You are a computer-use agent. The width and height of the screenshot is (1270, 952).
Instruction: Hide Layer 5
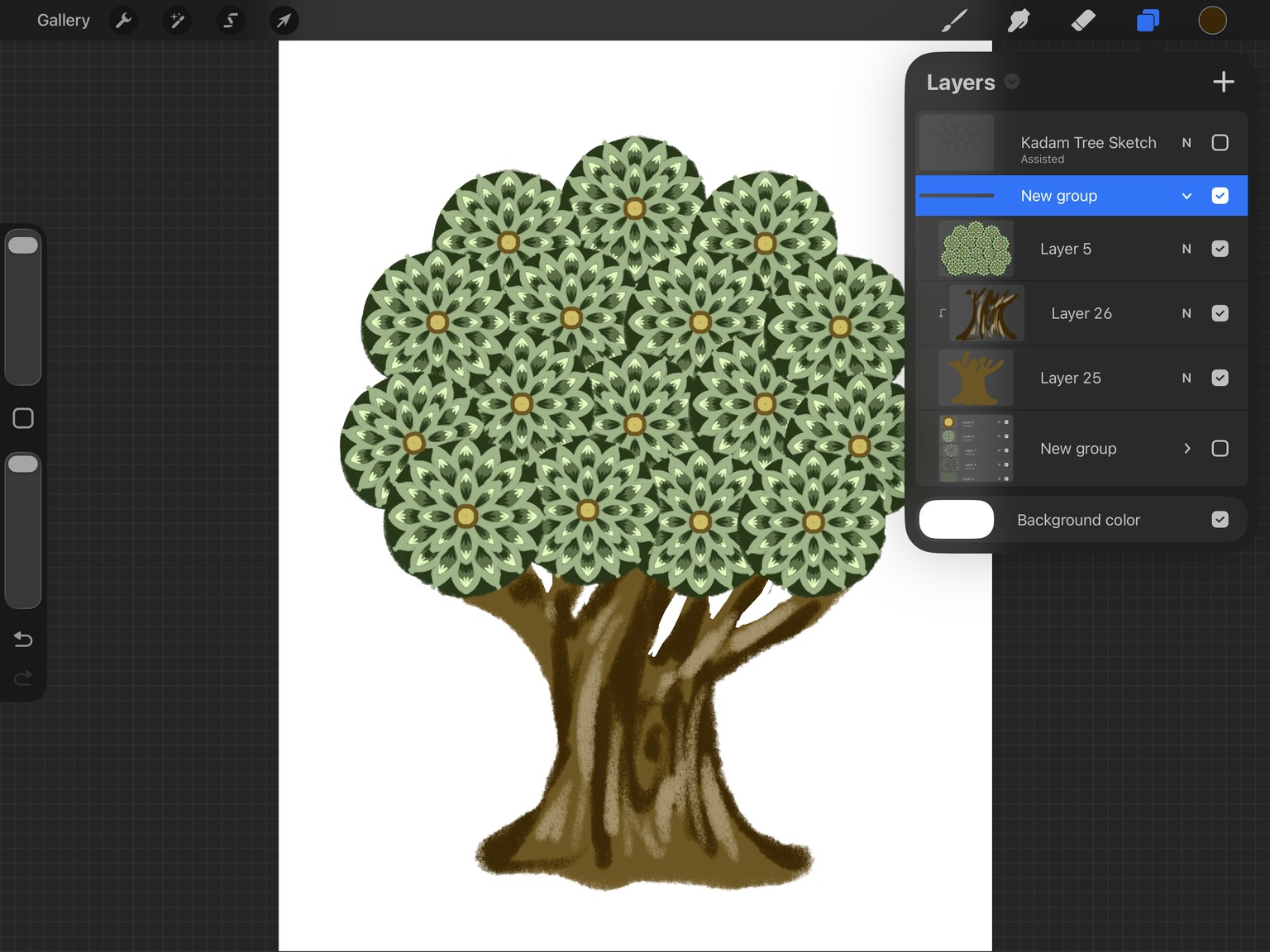tap(1220, 249)
